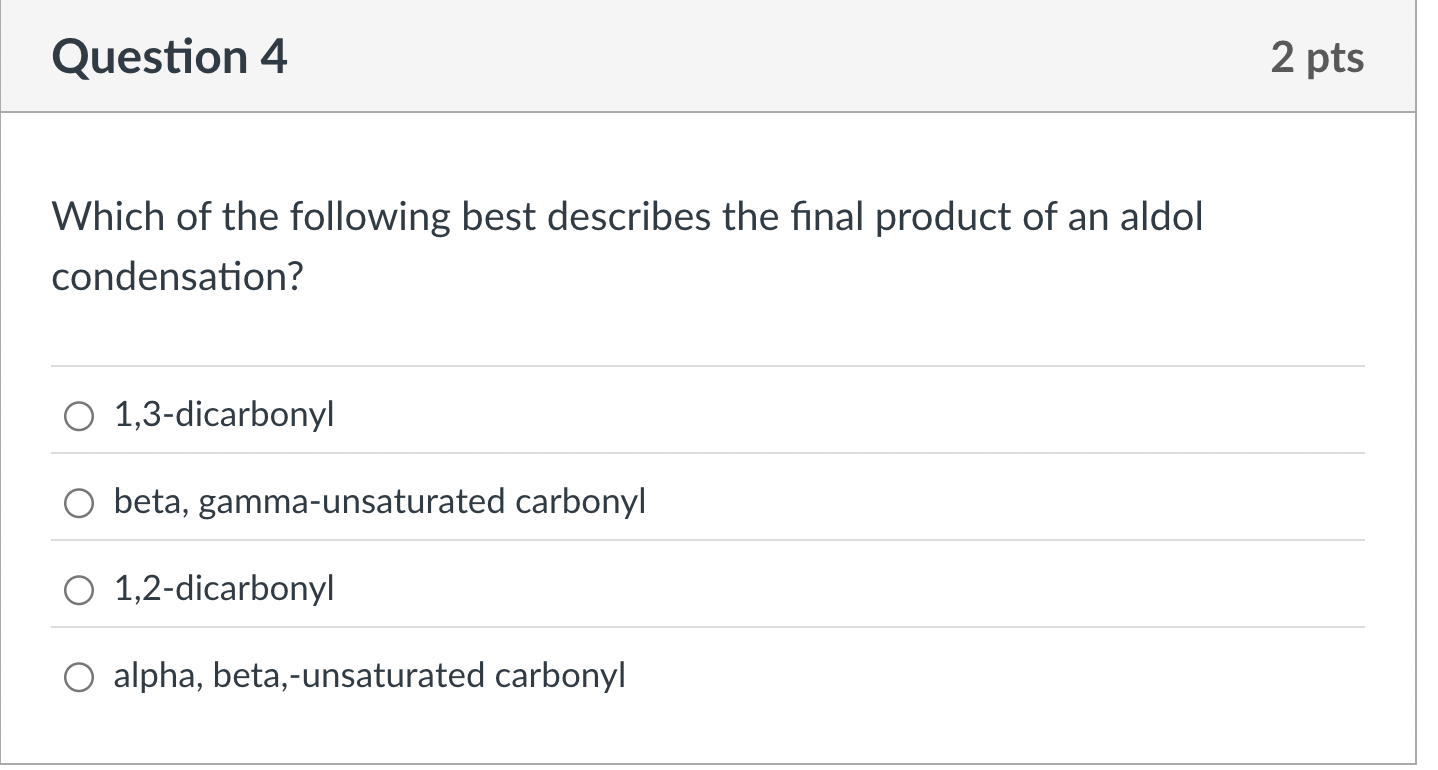
Task: Click the 1,2-dicarbonyl answer text
Action: click(222, 589)
